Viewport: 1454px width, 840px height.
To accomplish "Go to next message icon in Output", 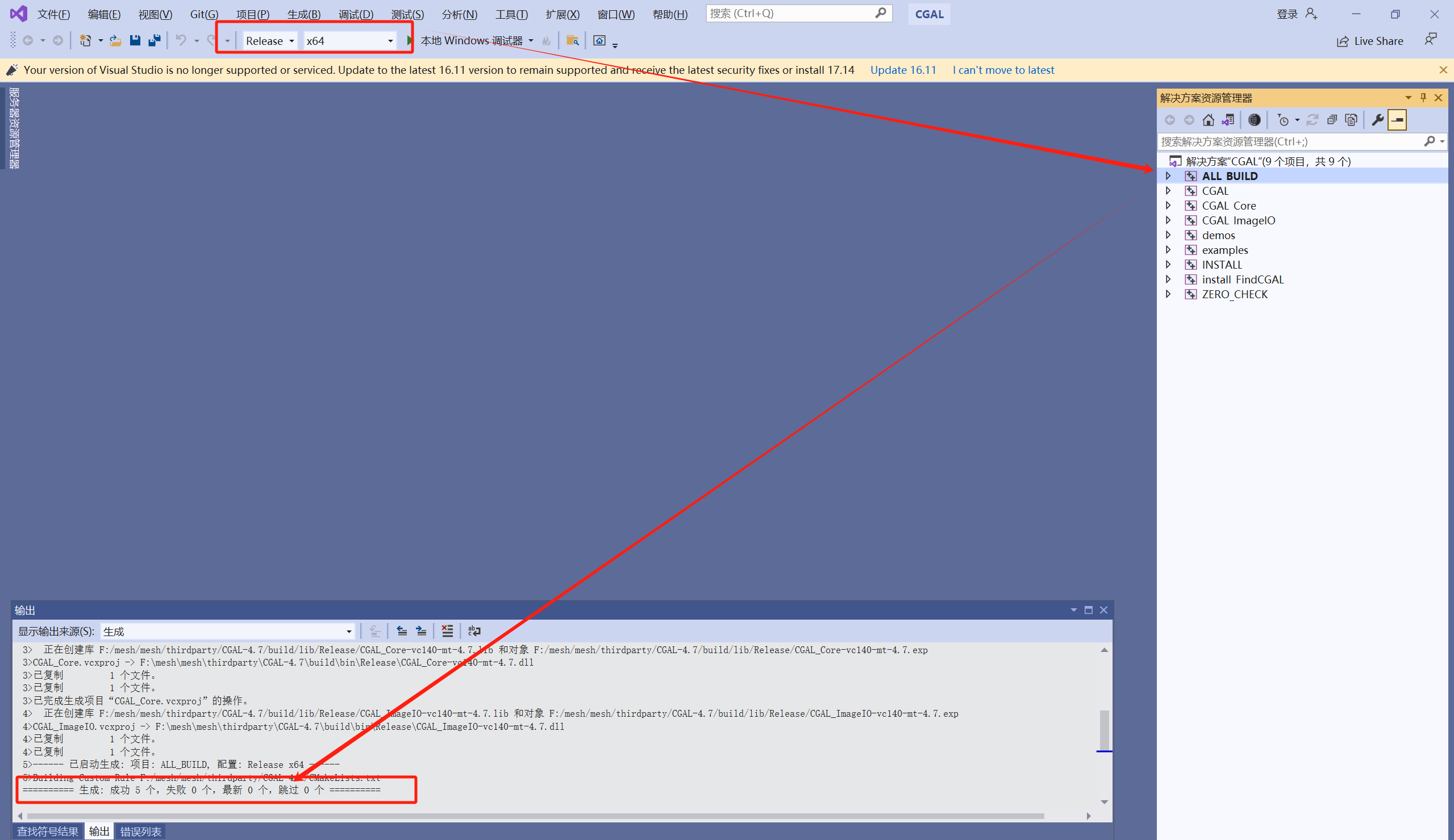I will 421,630.
